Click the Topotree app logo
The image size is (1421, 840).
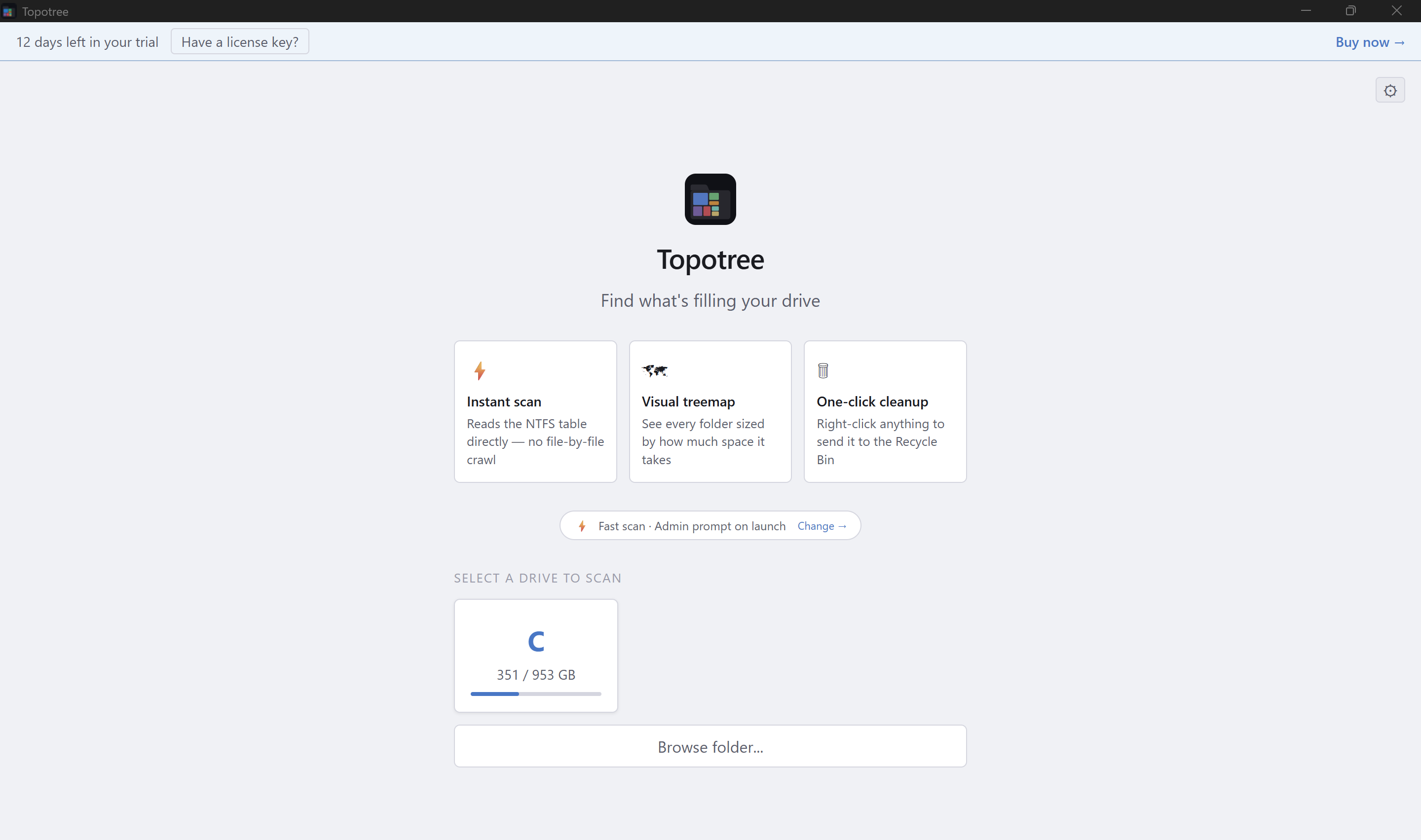coord(710,199)
